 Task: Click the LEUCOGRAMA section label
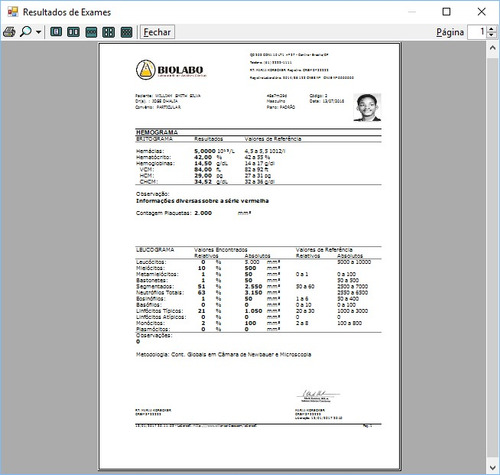tap(155, 250)
